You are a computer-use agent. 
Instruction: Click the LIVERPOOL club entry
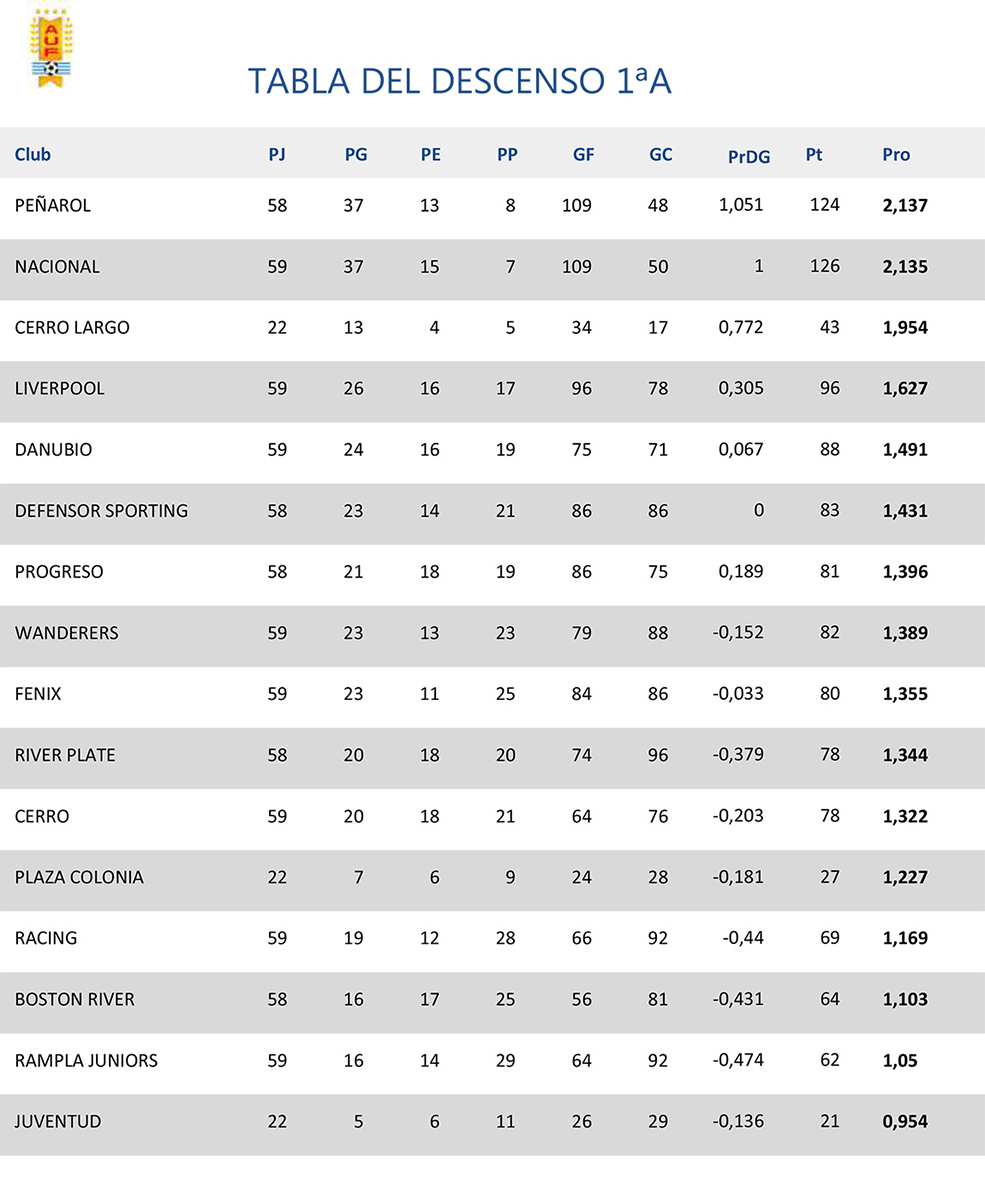tap(59, 389)
